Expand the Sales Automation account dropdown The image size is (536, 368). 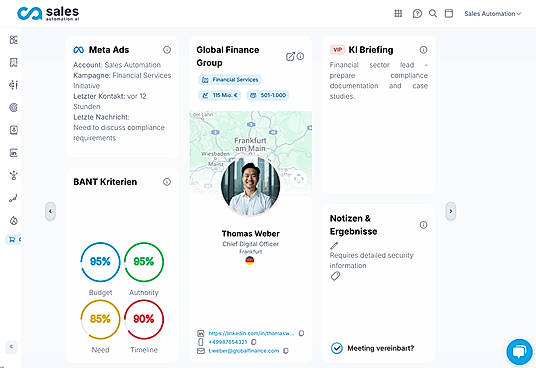(492, 14)
